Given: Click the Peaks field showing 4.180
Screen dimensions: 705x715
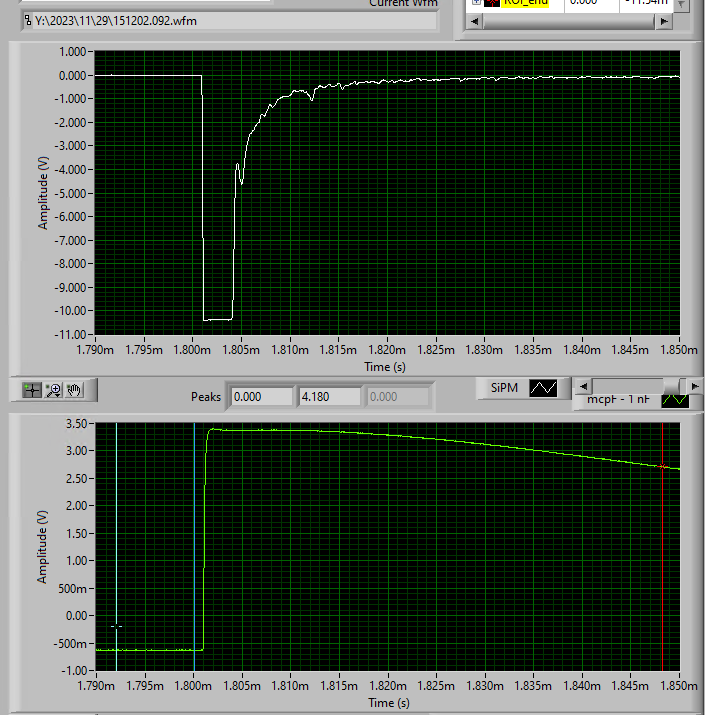Looking at the screenshot, I should 329,397.
